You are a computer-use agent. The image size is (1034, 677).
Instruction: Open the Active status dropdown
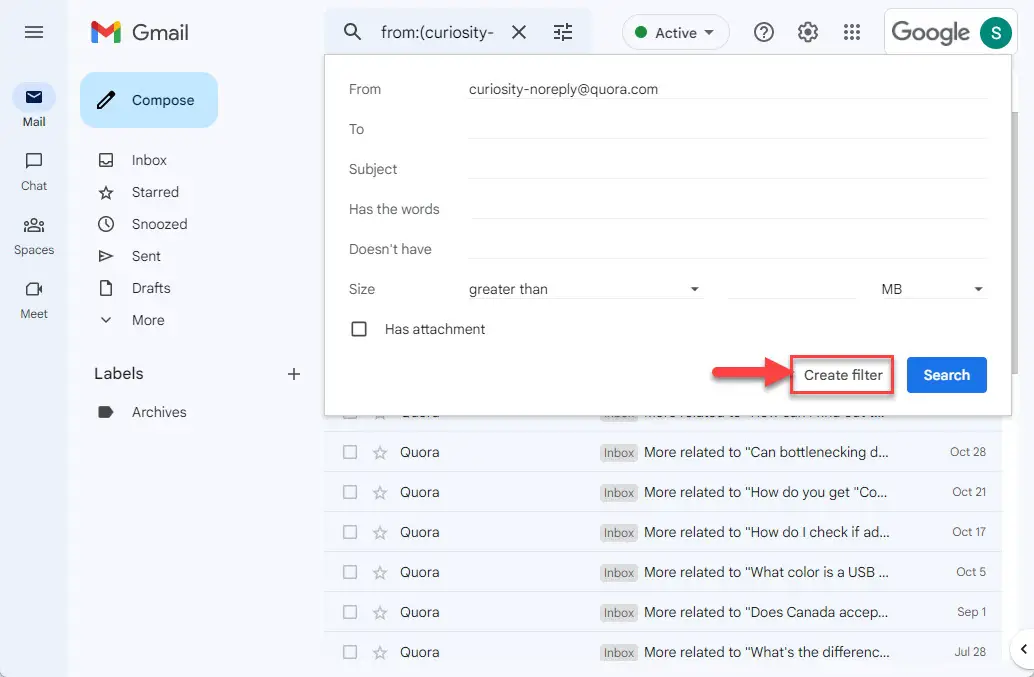click(x=675, y=32)
